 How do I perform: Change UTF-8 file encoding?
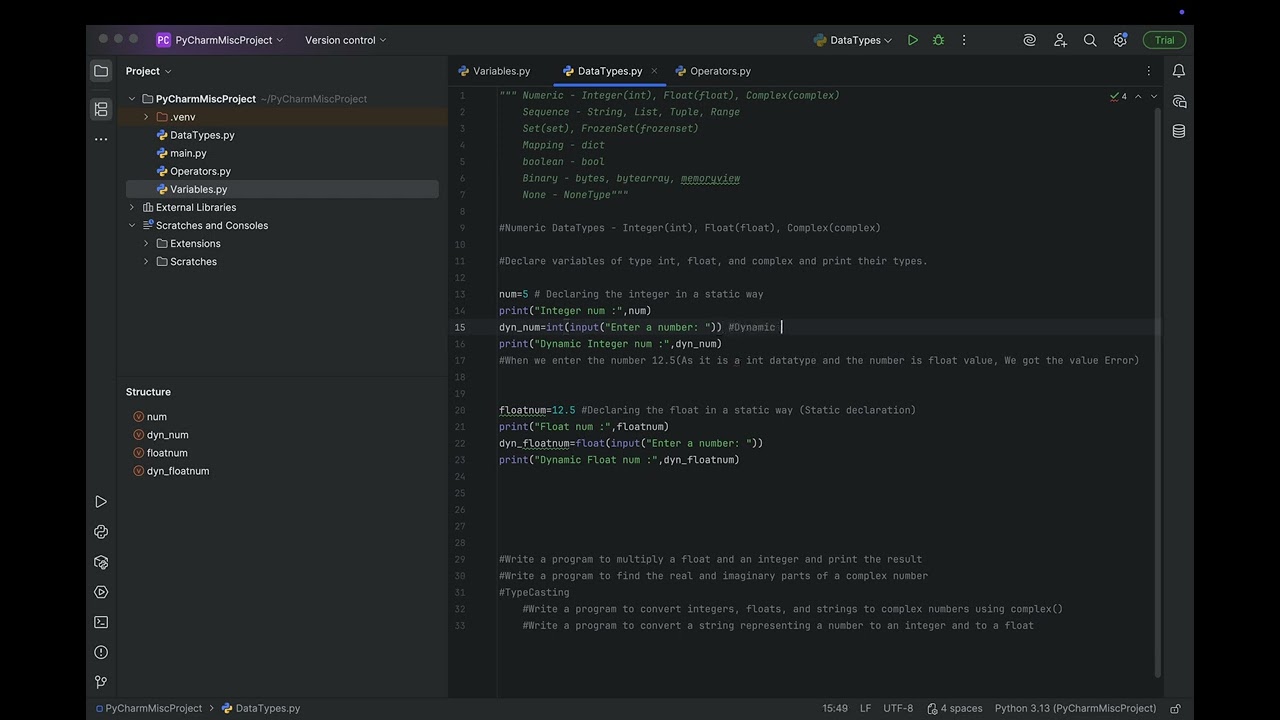(898, 708)
